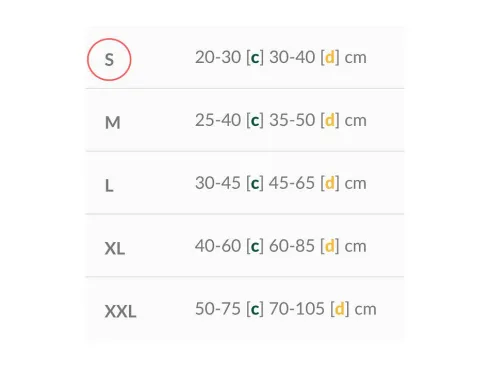
Task: Click the 20-30 measurement text
Action: [218, 57]
